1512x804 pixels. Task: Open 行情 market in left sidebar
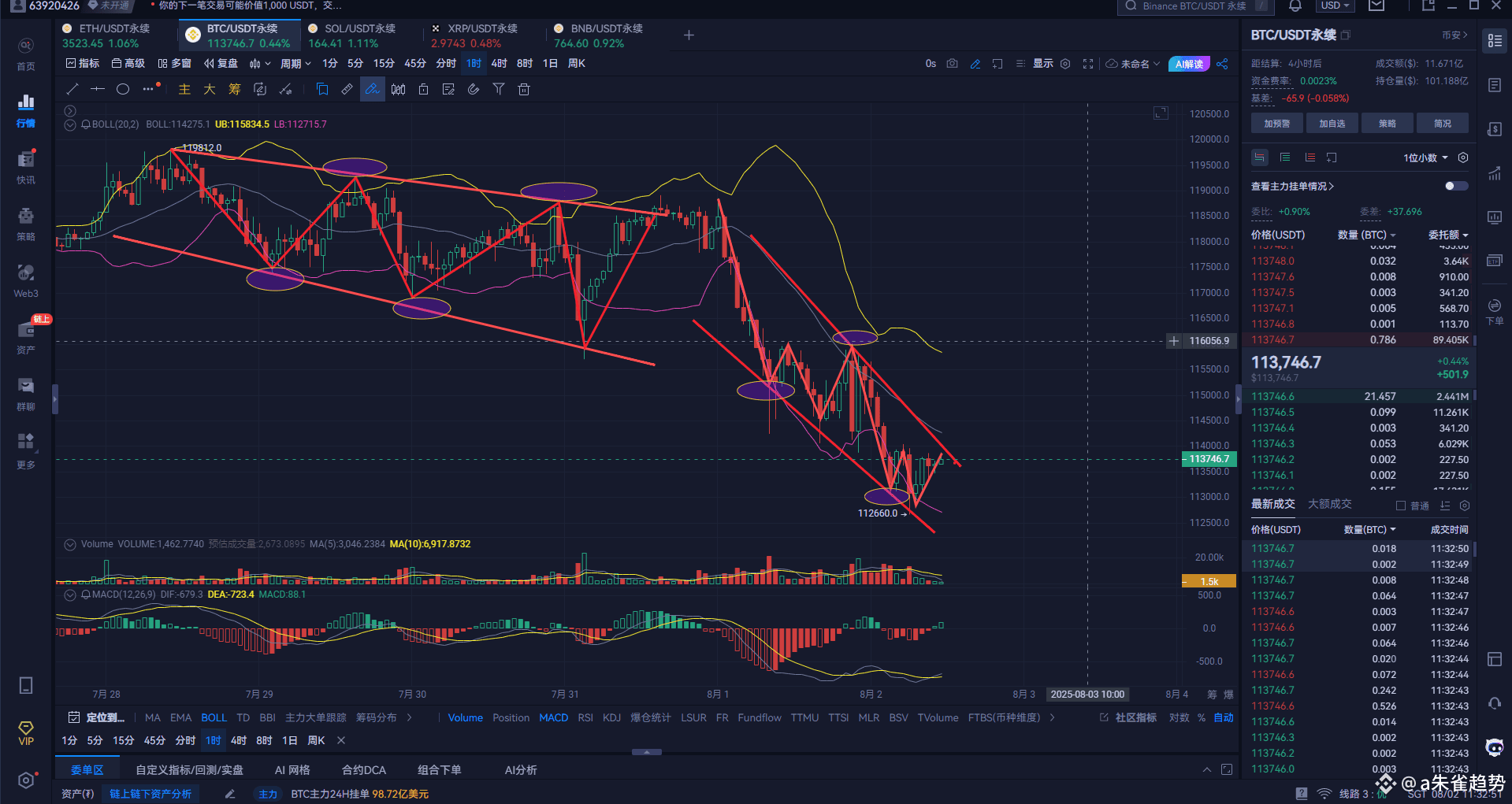pos(26,111)
